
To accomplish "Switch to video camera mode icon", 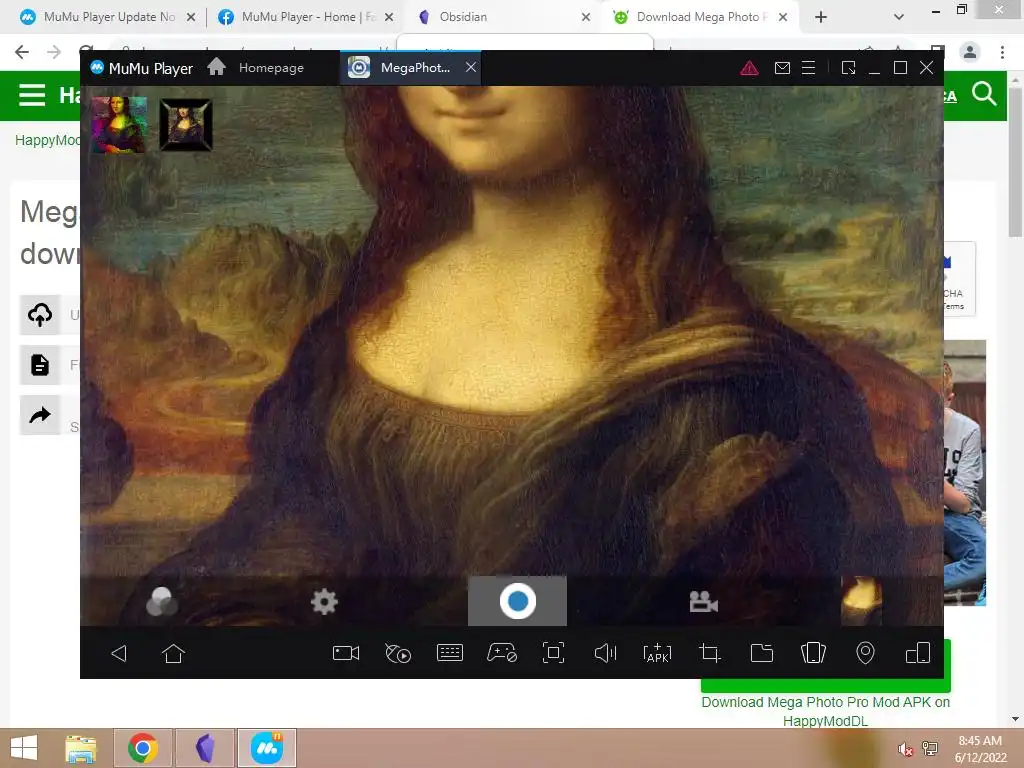I will click(703, 601).
